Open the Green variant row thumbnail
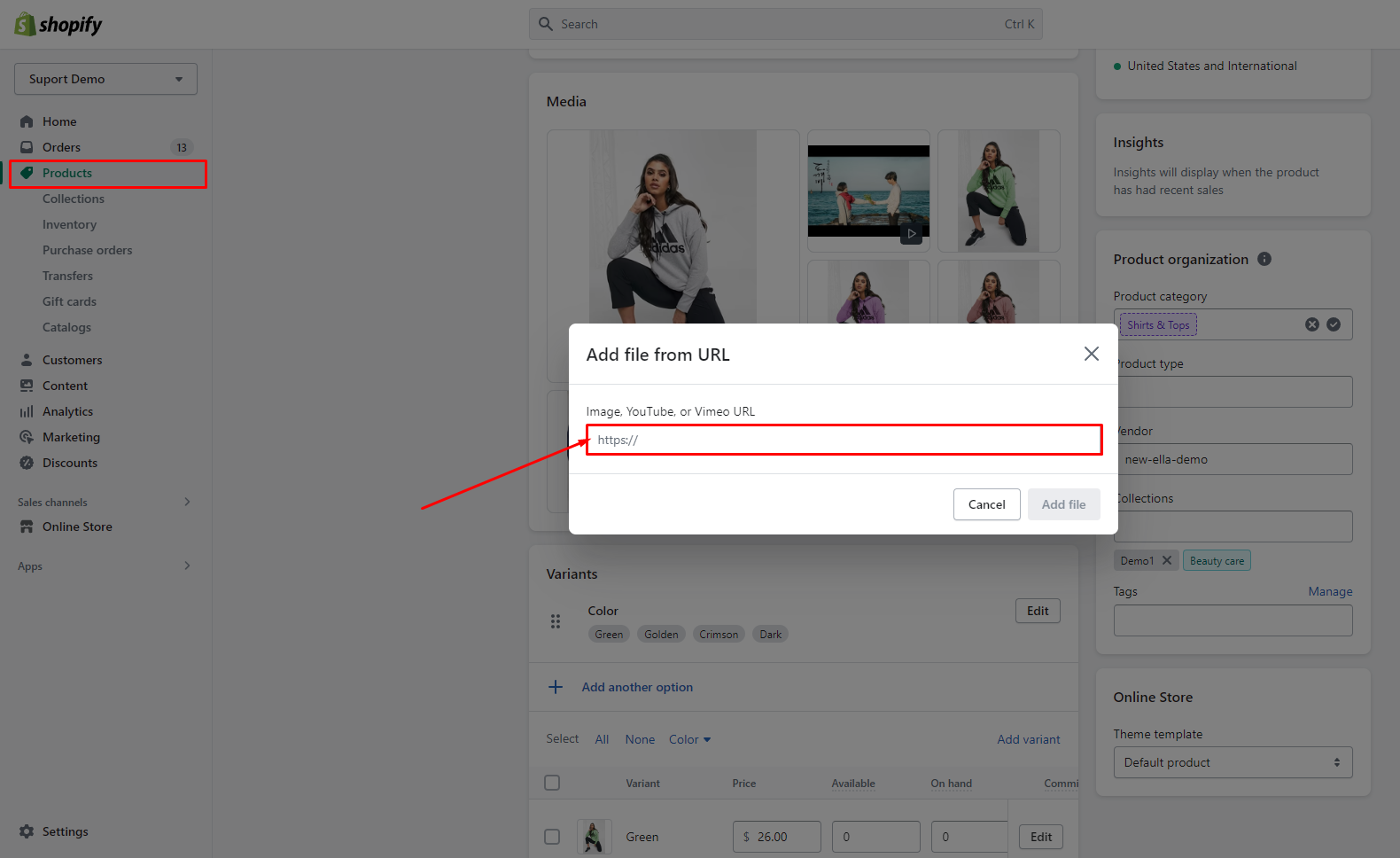This screenshot has height=858, width=1400. pos(595,837)
